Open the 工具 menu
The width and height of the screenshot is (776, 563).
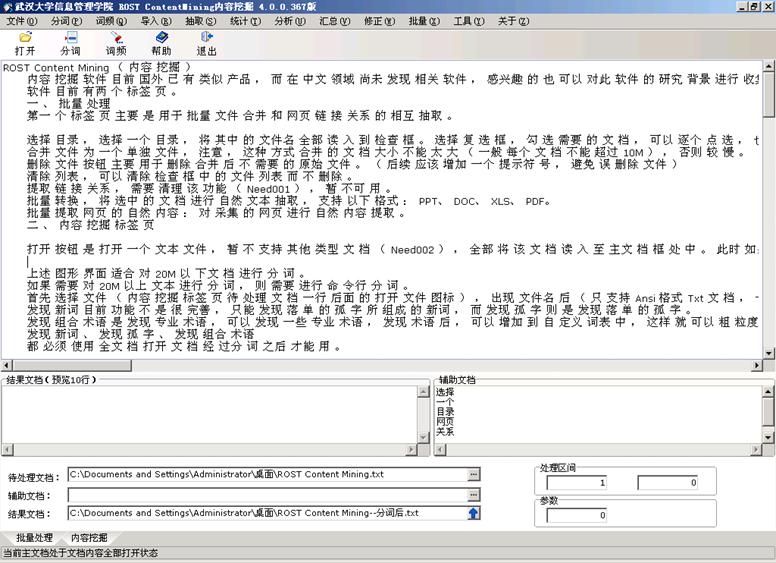[469, 21]
